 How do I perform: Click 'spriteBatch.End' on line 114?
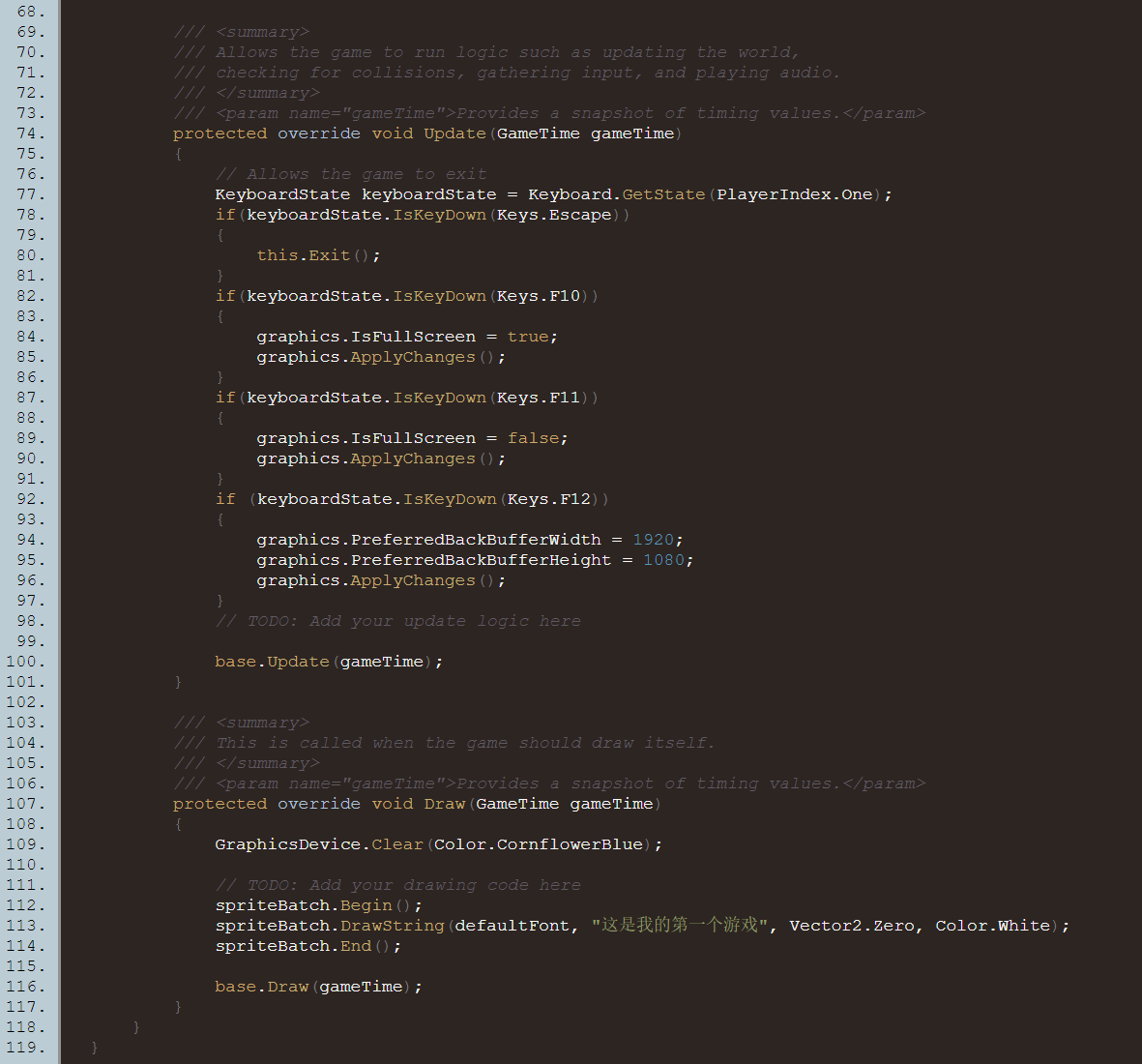294,946
